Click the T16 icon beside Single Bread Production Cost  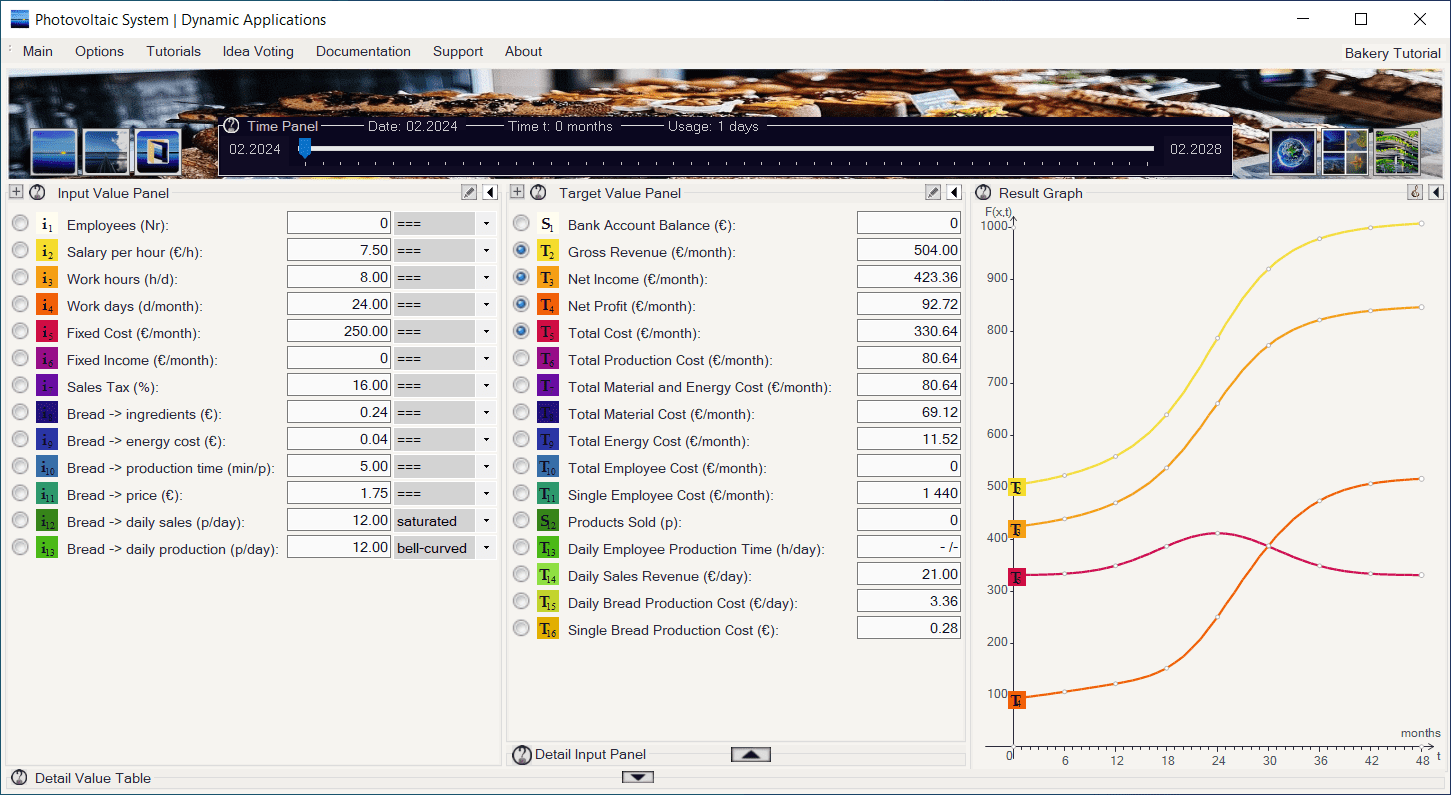[547, 629]
